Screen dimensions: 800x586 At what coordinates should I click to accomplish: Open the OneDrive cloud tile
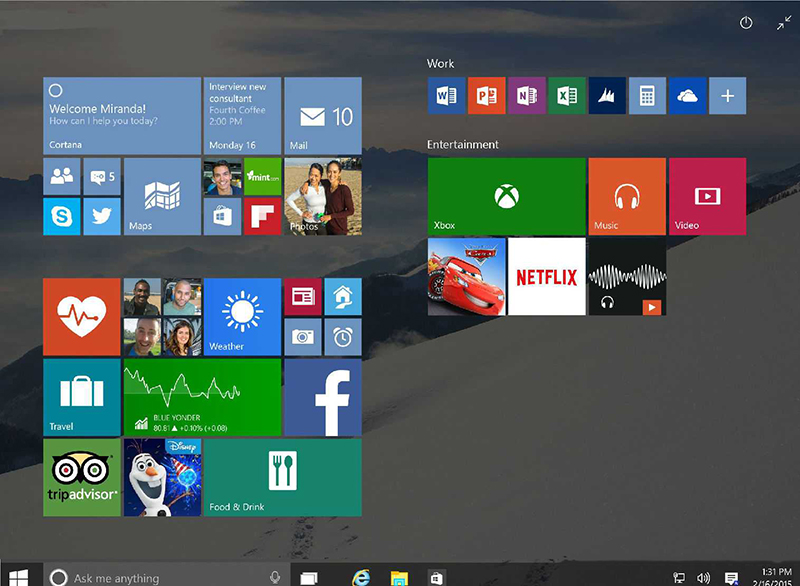688,96
